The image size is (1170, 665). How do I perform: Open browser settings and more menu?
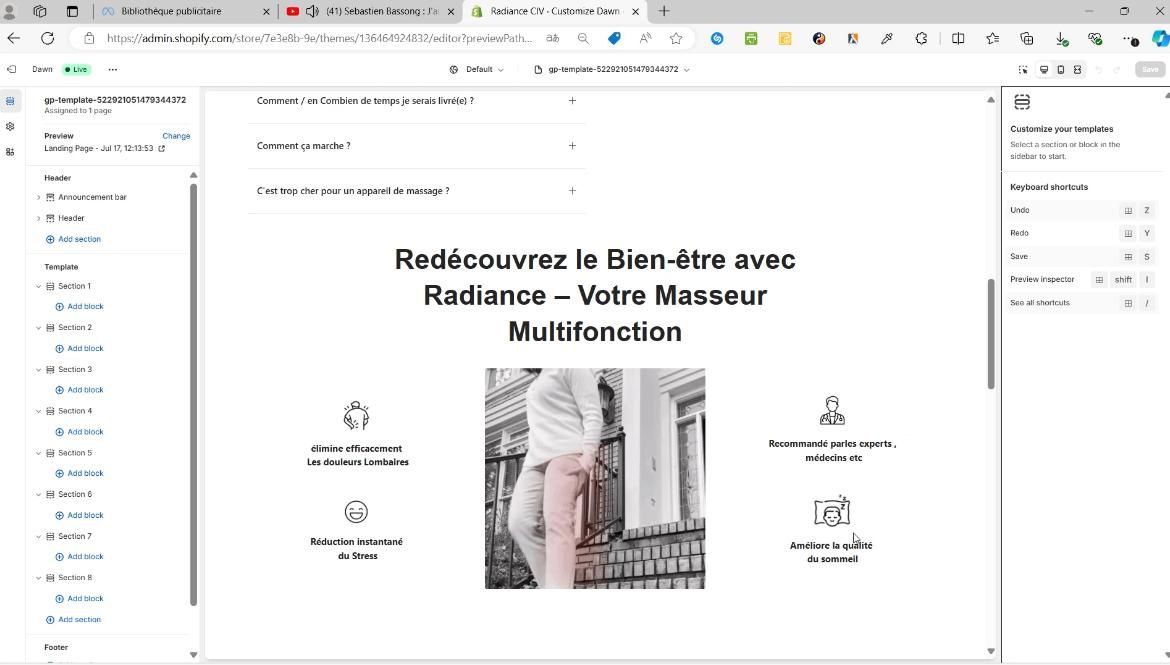(1130, 39)
